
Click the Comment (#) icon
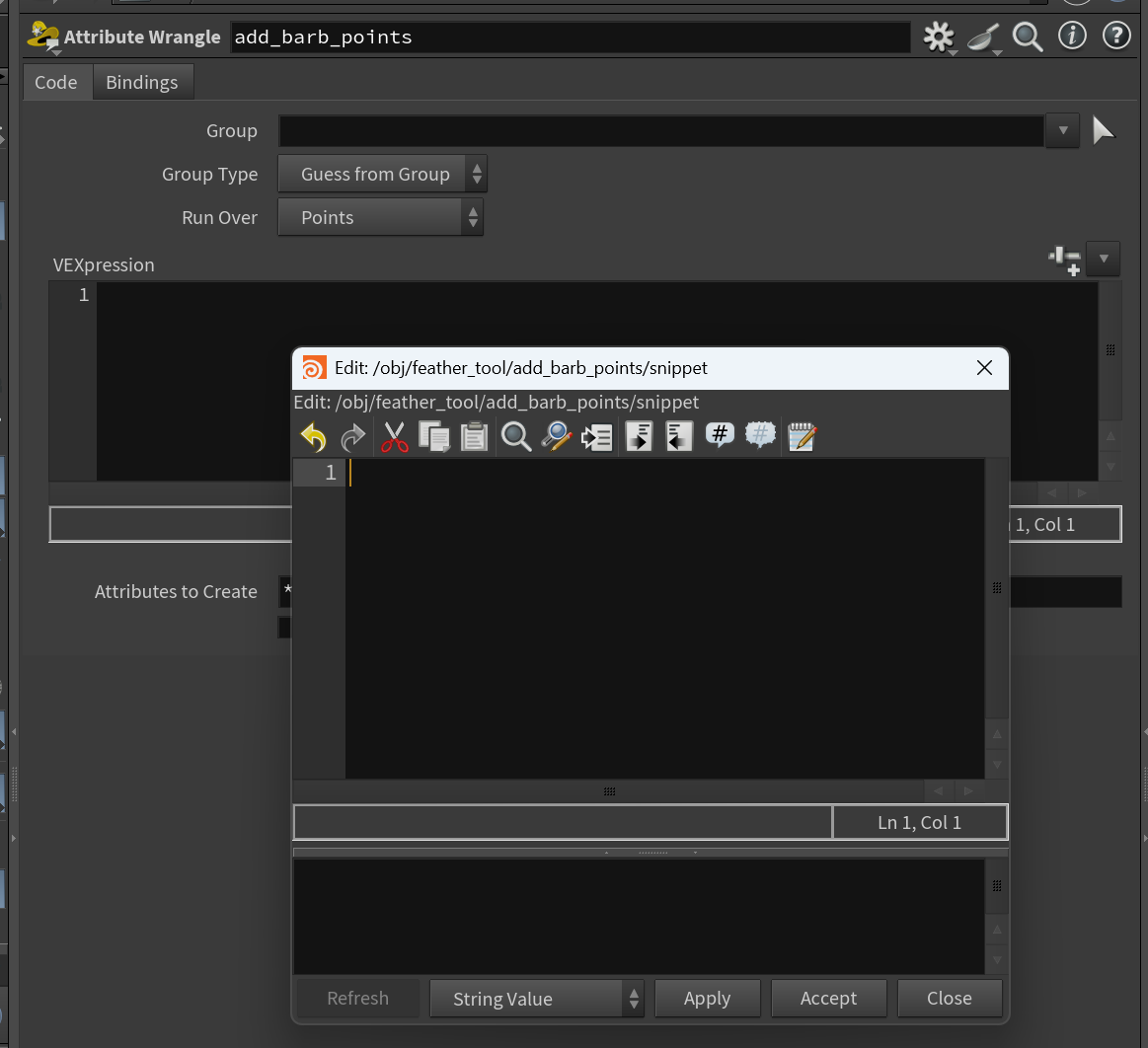pyautogui.click(x=720, y=435)
